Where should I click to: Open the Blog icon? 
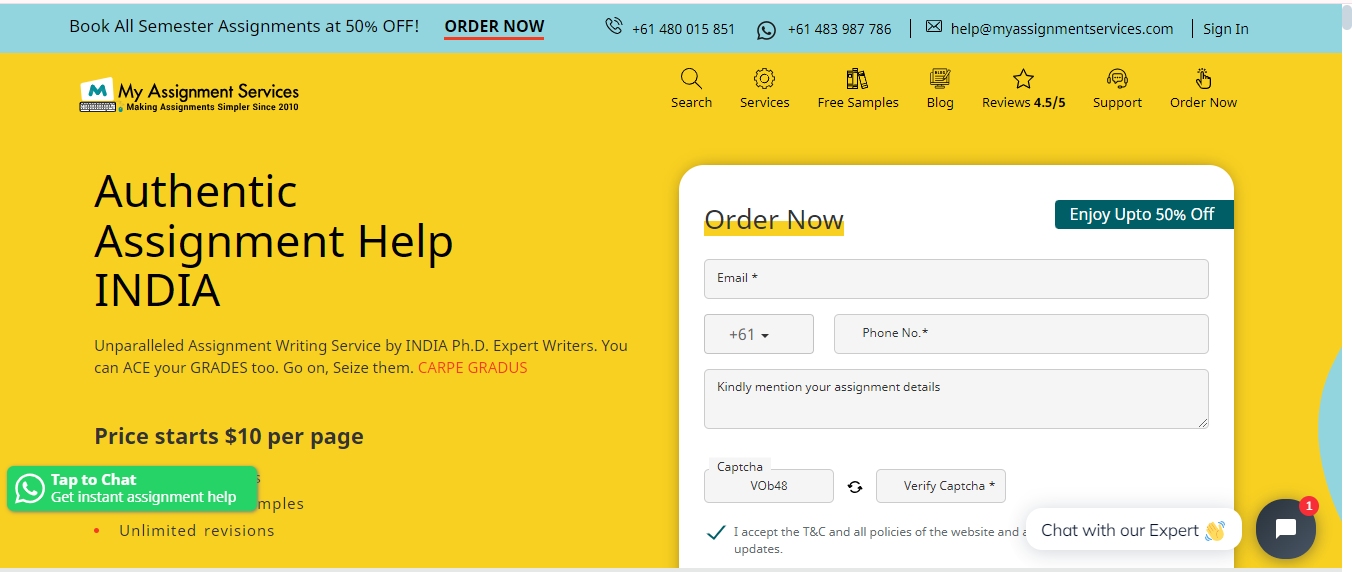point(939,79)
